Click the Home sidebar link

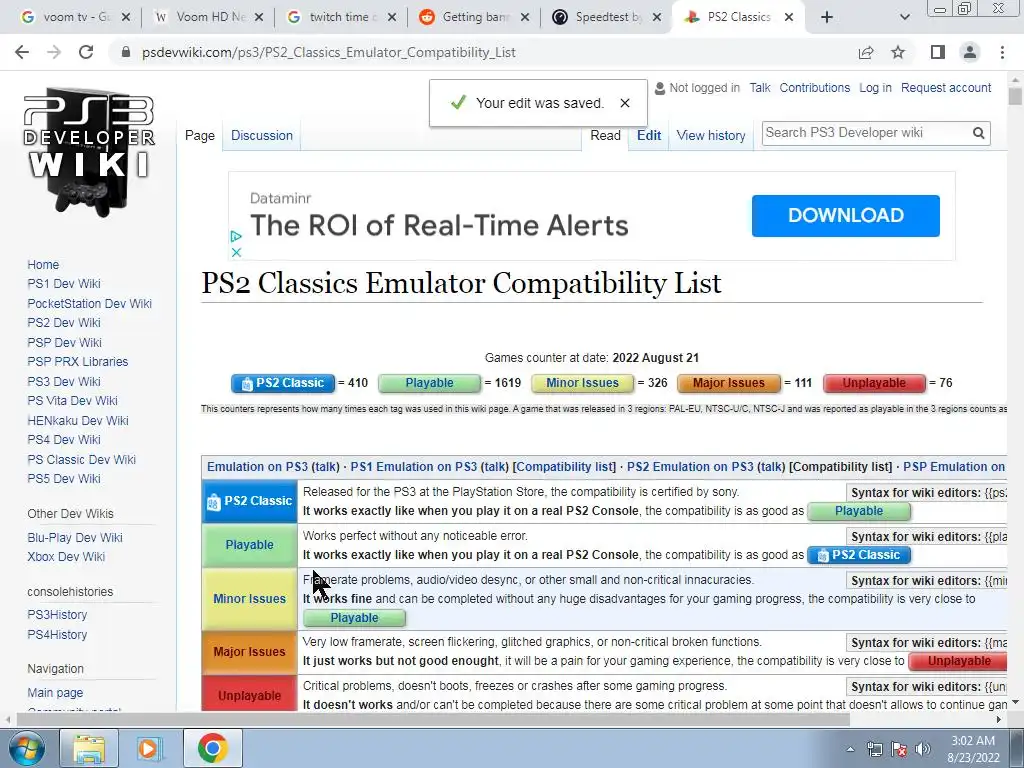[43, 264]
